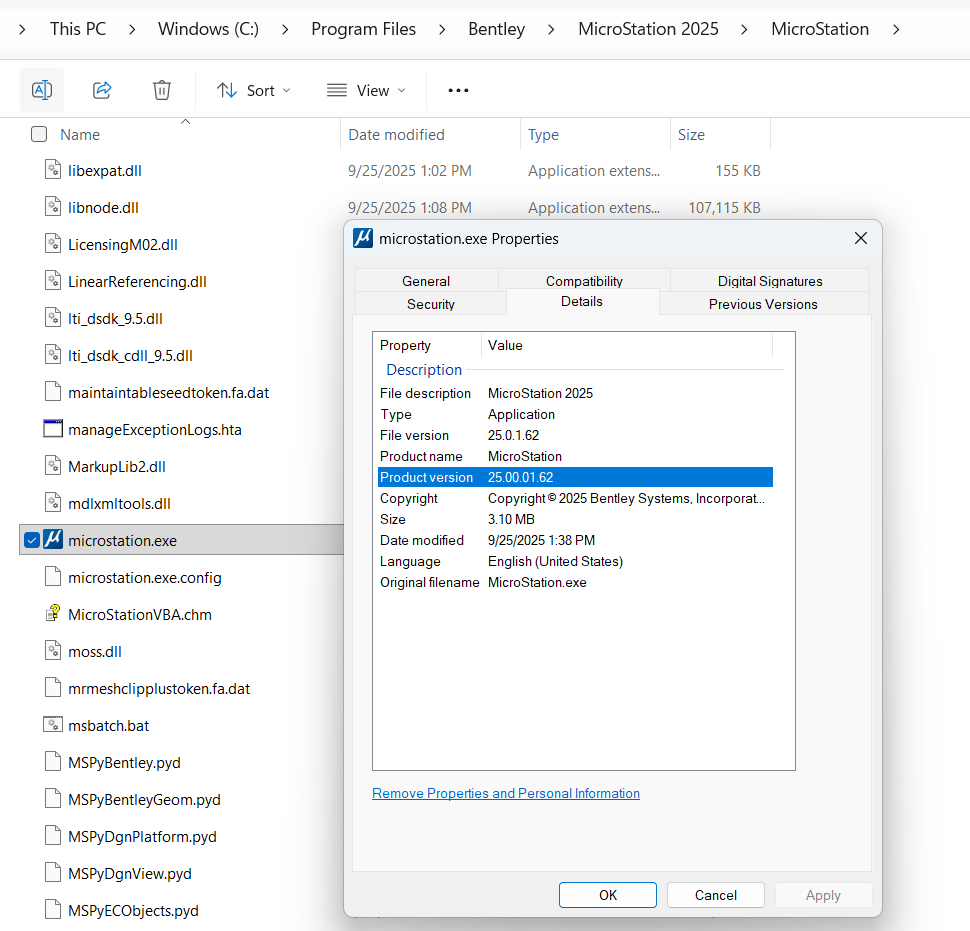Screen dimensions: 970x931
Task: Expand the chevron after Bentley in the path
Action: click(551, 29)
